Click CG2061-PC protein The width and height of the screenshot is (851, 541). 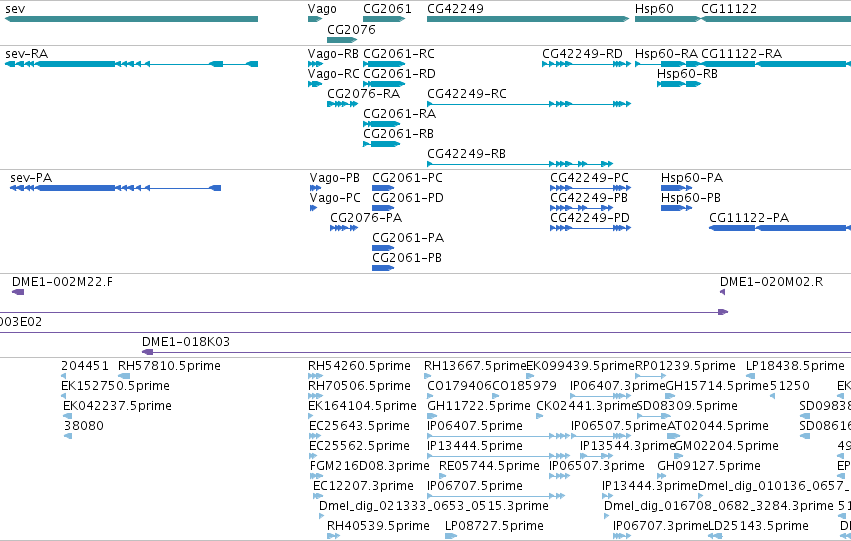coord(383,188)
